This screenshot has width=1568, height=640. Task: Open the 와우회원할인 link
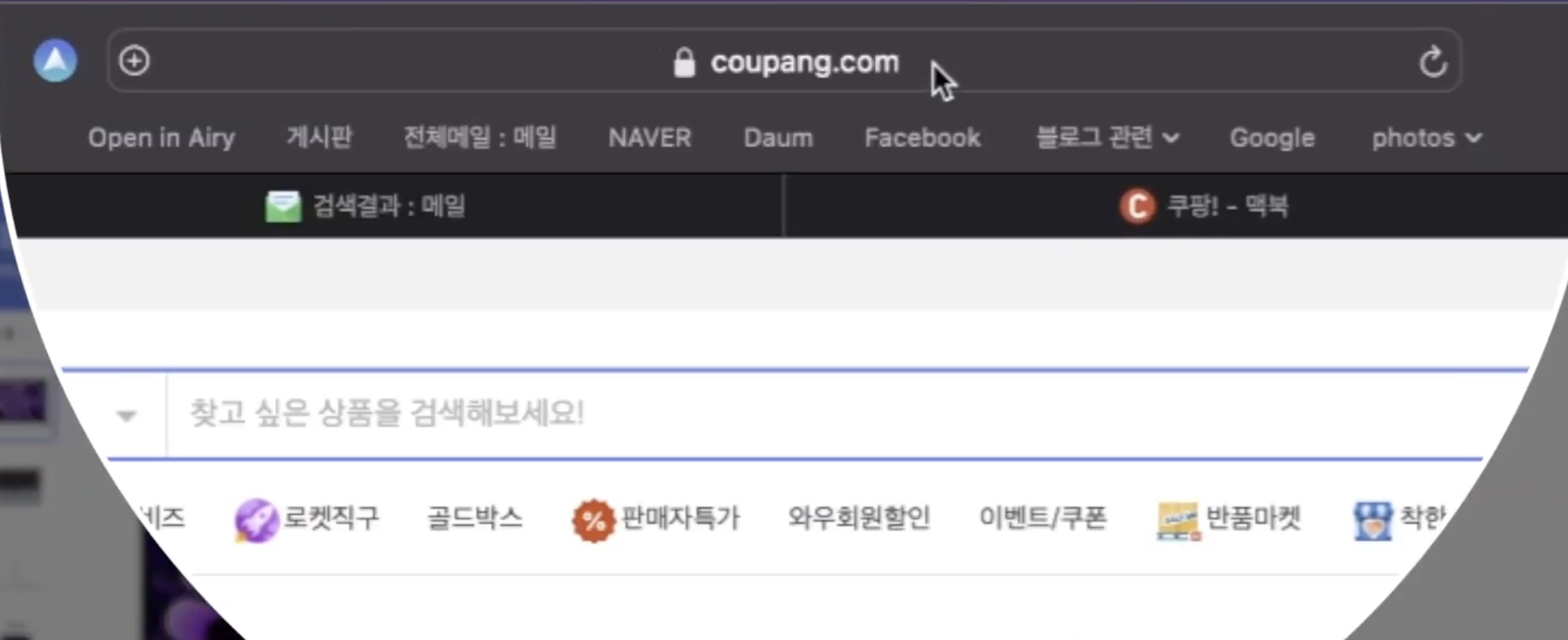[859, 518]
